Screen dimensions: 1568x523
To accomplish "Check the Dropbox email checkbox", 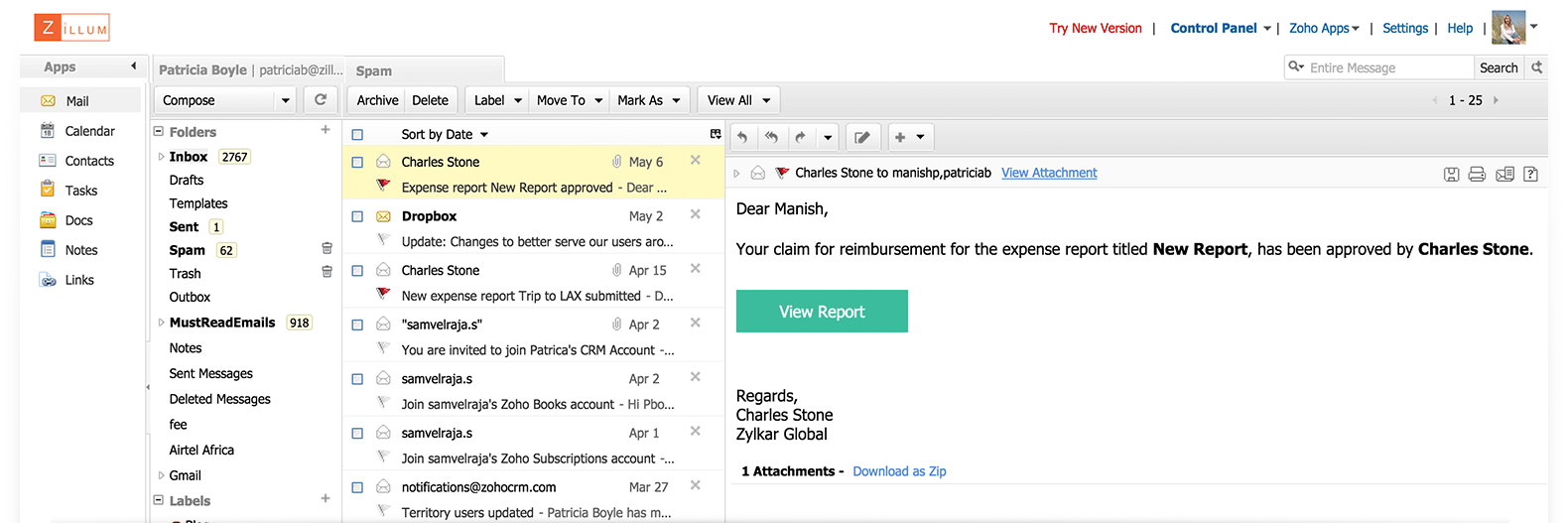I will point(357,216).
